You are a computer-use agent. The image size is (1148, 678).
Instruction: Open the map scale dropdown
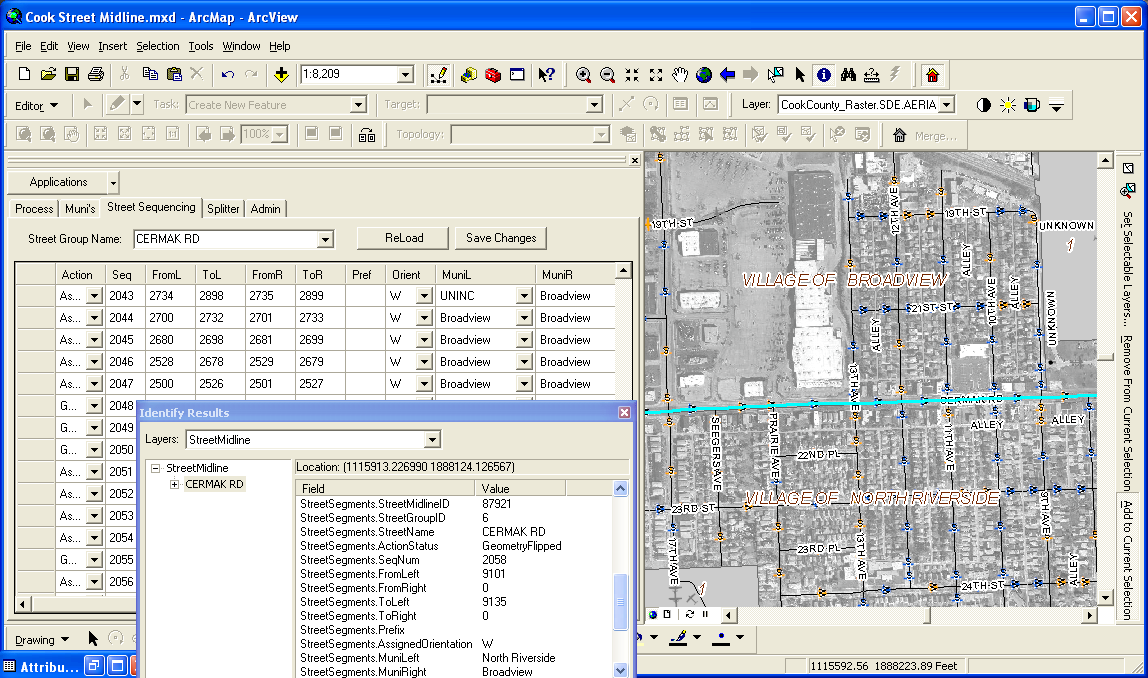click(405, 74)
